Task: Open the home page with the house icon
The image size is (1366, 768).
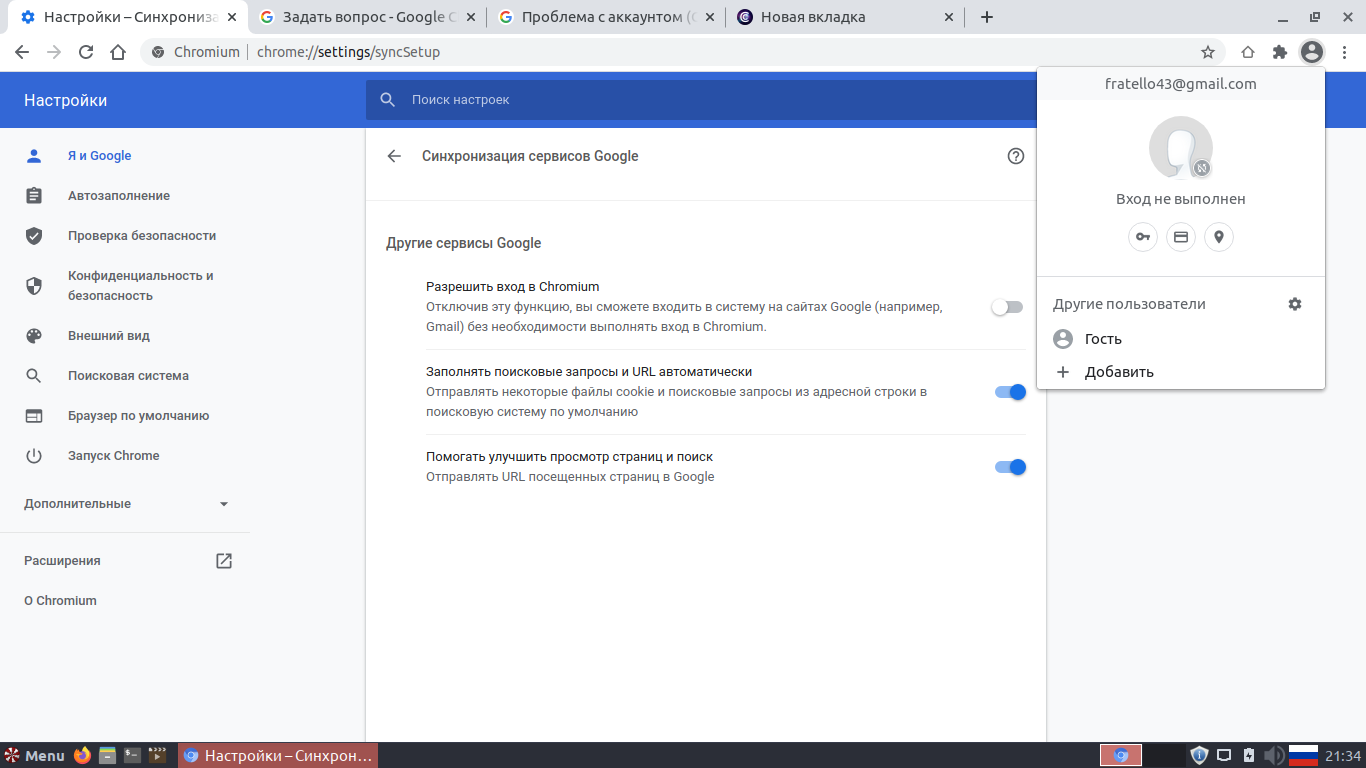Action: [x=118, y=52]
